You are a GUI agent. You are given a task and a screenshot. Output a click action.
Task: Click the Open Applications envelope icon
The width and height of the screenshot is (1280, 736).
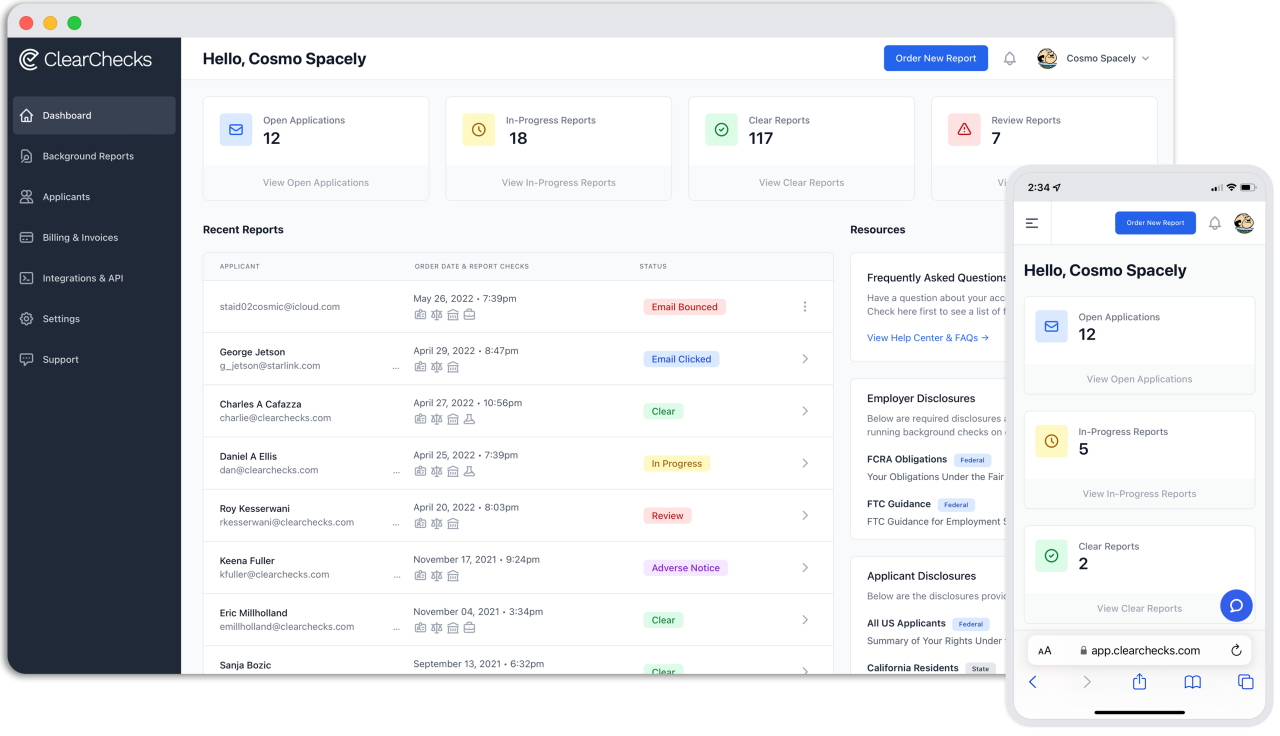pyautogui.click(x=236, y=130)
